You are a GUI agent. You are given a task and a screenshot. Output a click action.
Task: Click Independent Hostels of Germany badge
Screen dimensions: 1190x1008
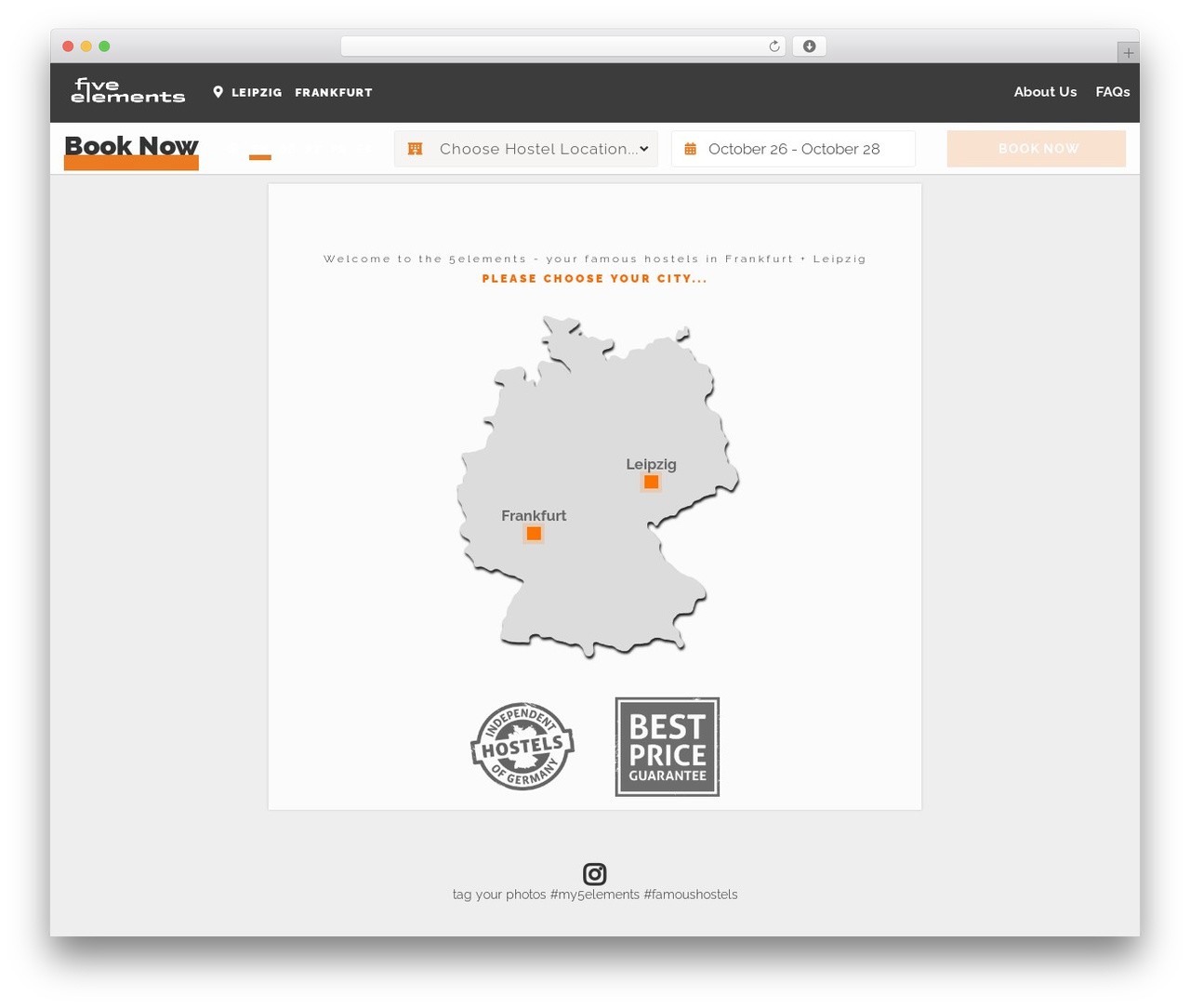click(x=522, y=746)
